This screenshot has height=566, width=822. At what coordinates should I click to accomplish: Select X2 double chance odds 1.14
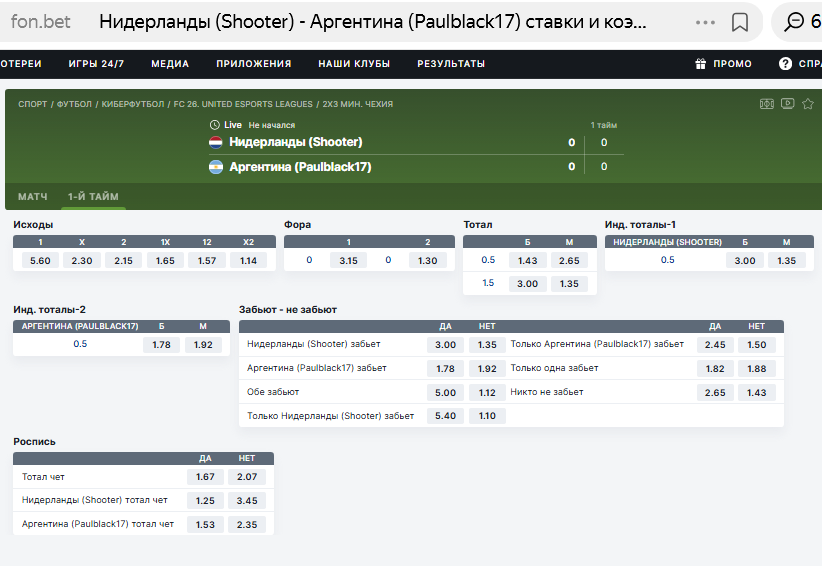248,260
